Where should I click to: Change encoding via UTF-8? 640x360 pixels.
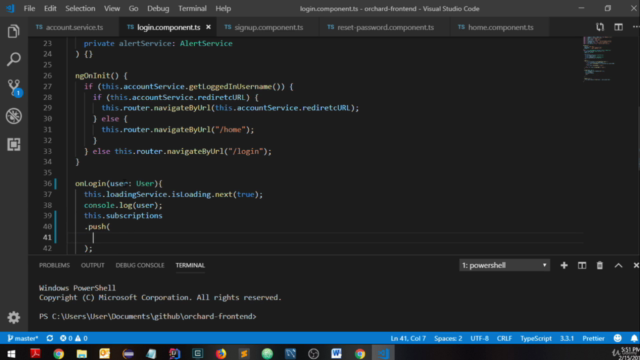[x=480, y=338]
